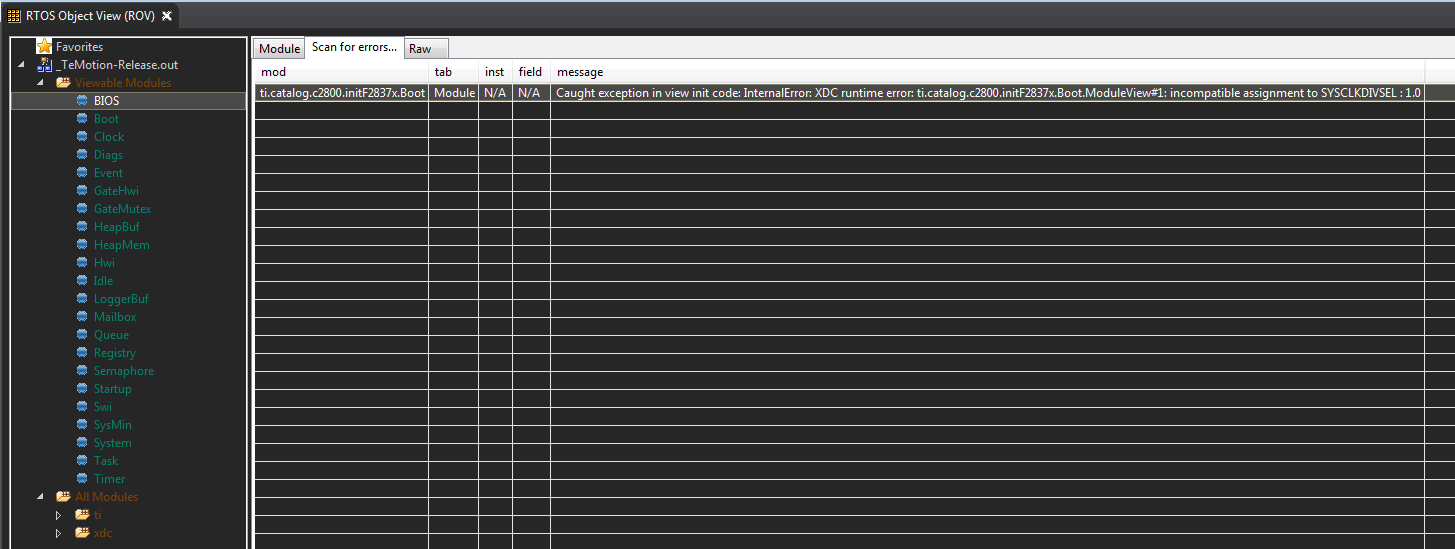Click the N/A cell under field column
1455x549 pixels.
click(529, 93)
